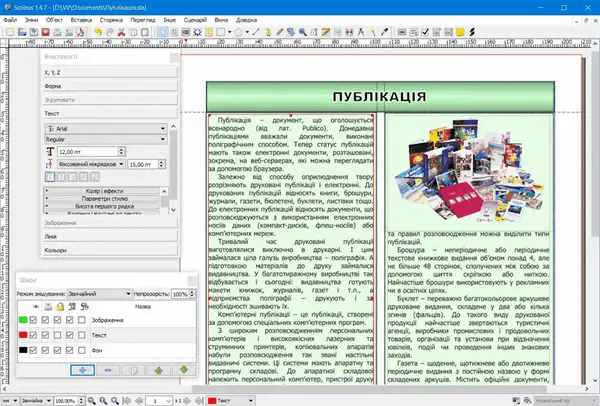Open the Звичайна image quality dropdown
600x406 pixels.
pos(36,401)
